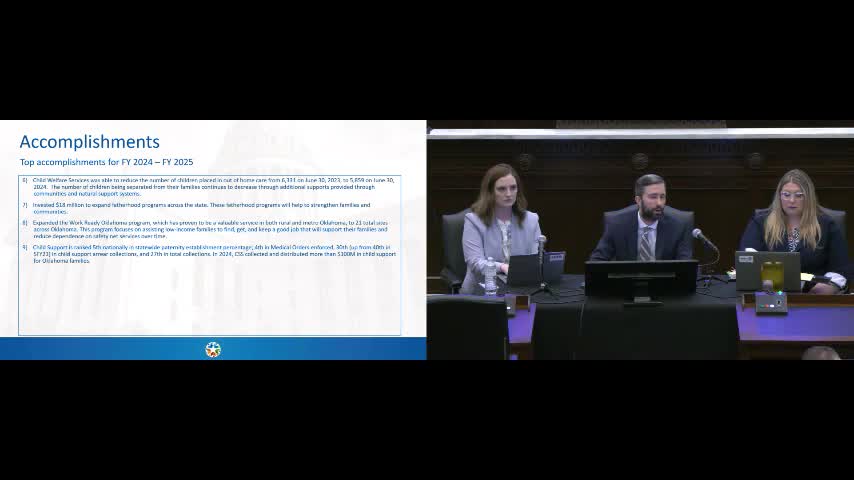
Task: Click the empty area inside the slide text box
Action: pyautogui.click(x=209, y=300)
